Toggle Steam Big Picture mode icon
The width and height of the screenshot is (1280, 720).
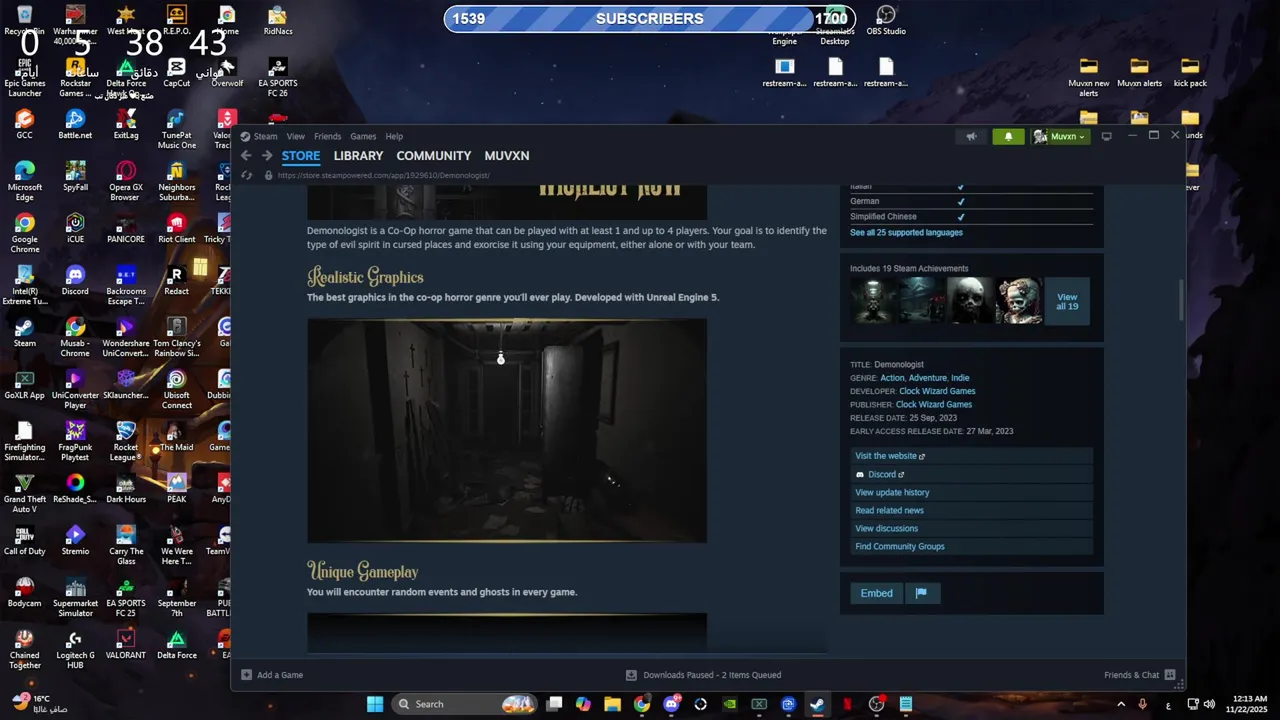[x=1106, y=136]
